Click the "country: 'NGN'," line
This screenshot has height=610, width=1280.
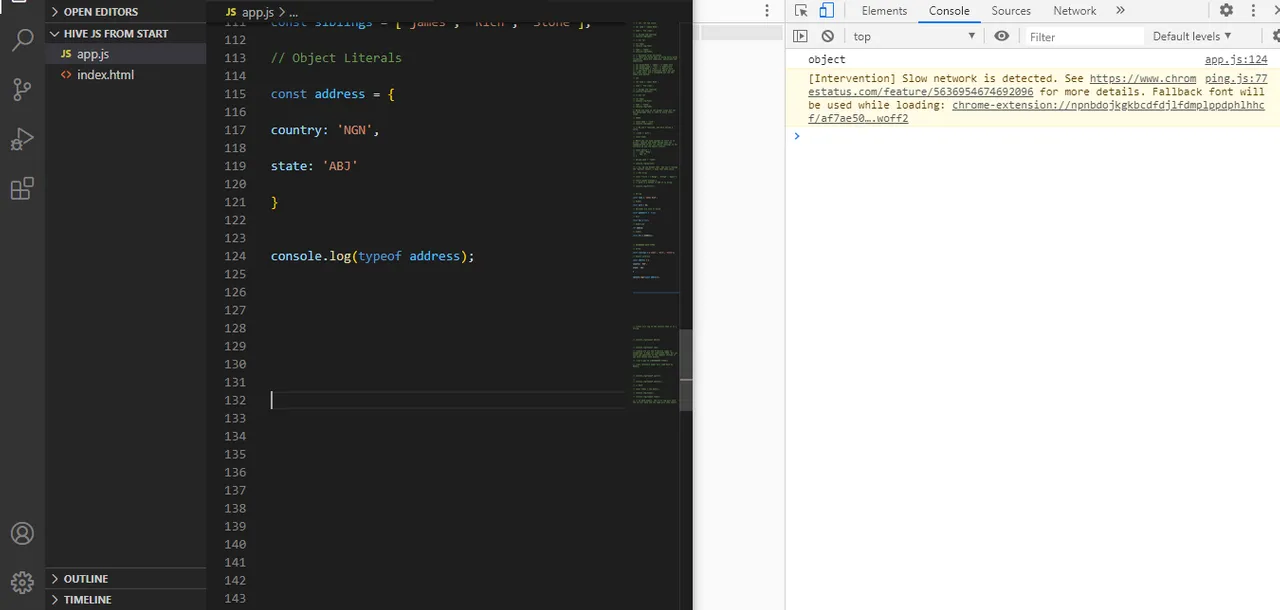click(325, 130)
